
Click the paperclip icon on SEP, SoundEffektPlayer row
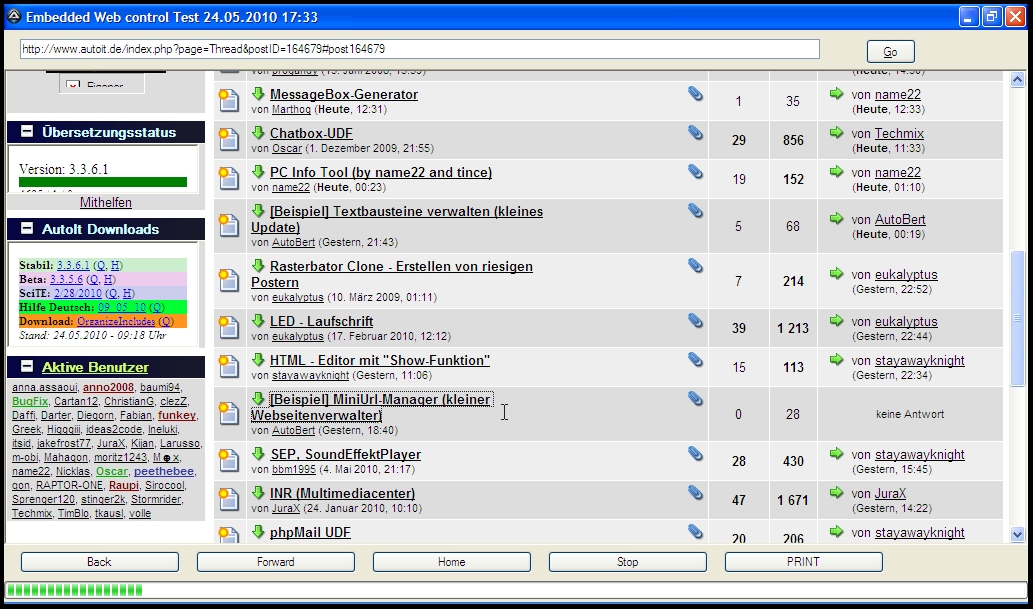tap(695, 454)
